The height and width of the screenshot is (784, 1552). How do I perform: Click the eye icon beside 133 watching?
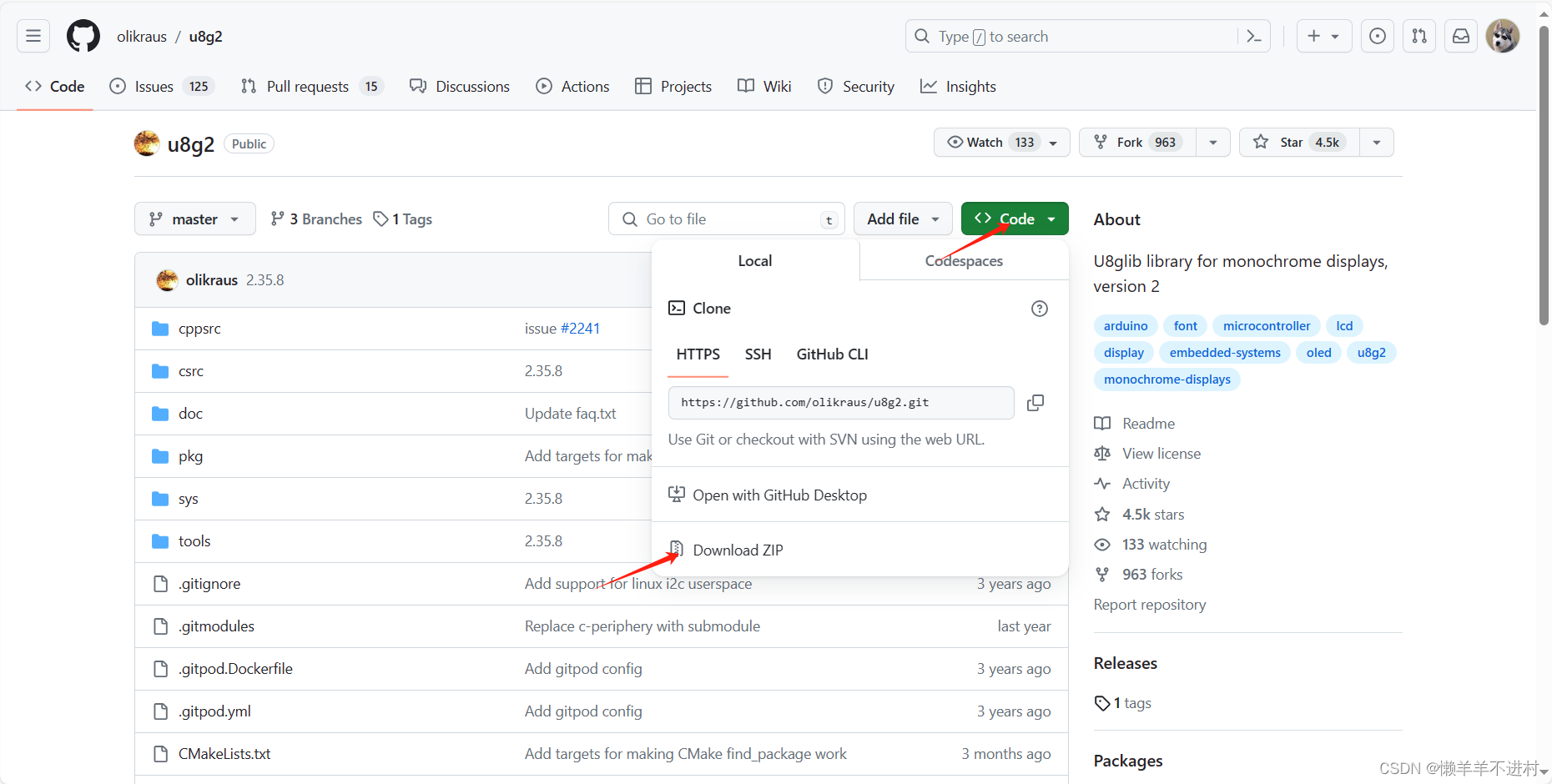point(1102,545)
